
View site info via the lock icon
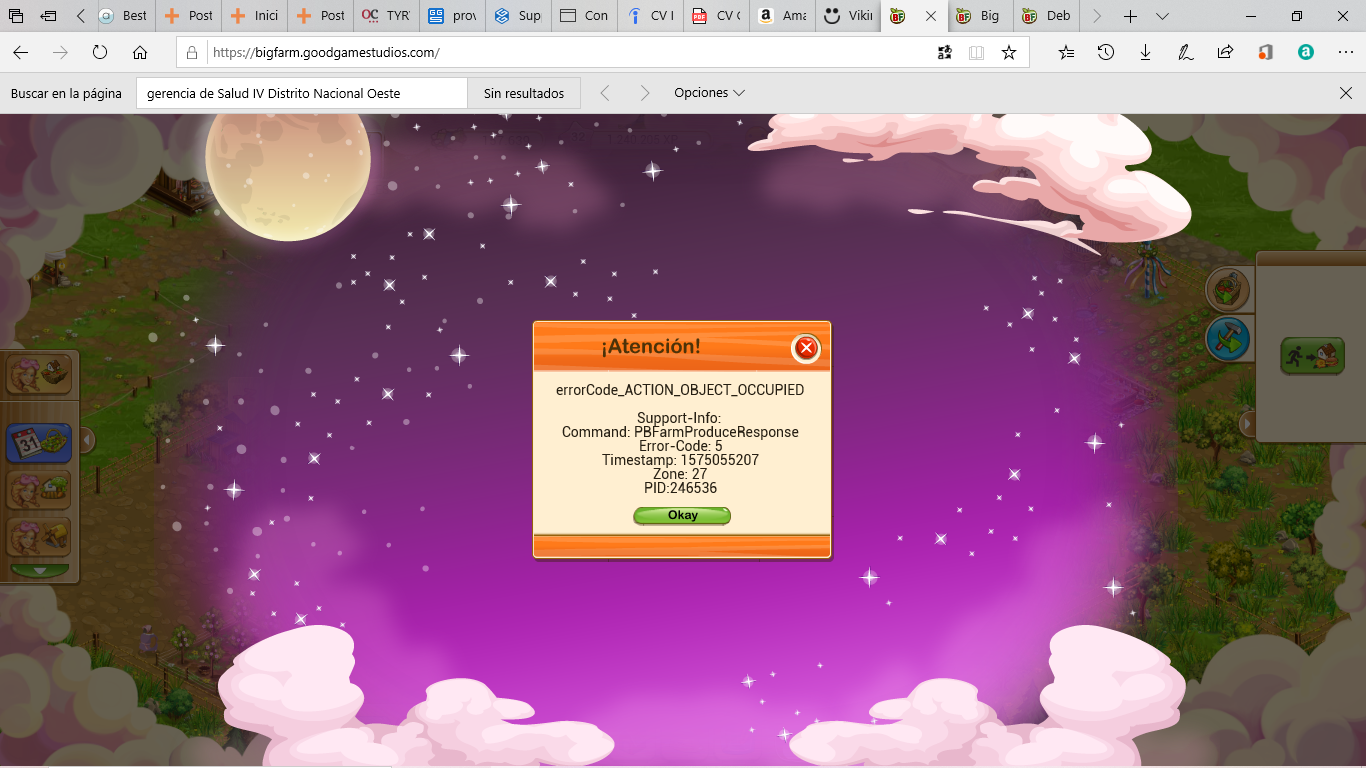192,52
